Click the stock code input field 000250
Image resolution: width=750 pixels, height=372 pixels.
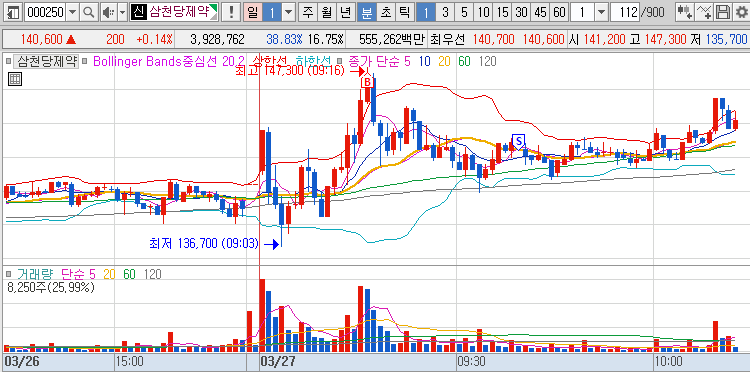pos(45,12)
